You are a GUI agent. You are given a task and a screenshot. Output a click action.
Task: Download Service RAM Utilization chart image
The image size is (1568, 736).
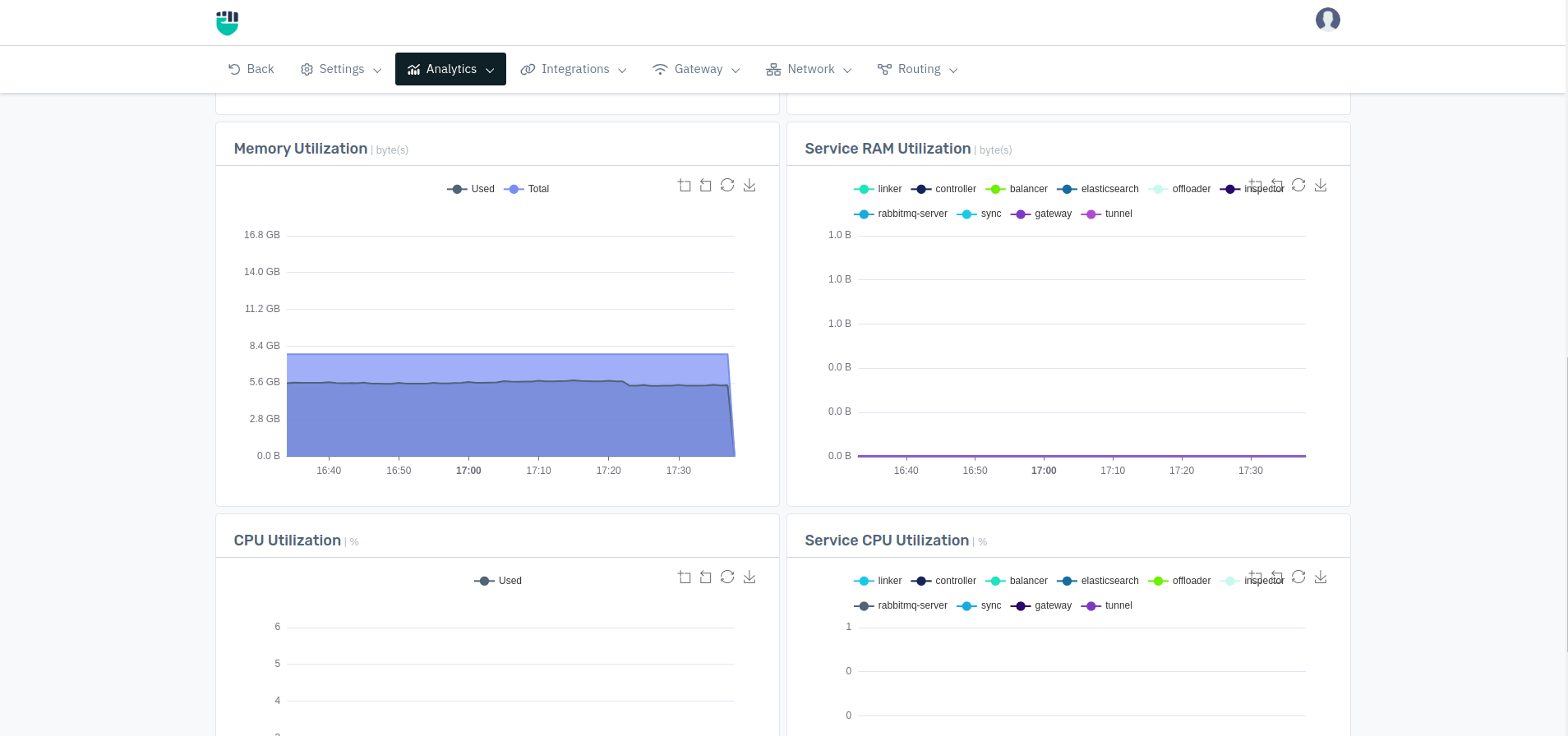point(1321,186)
